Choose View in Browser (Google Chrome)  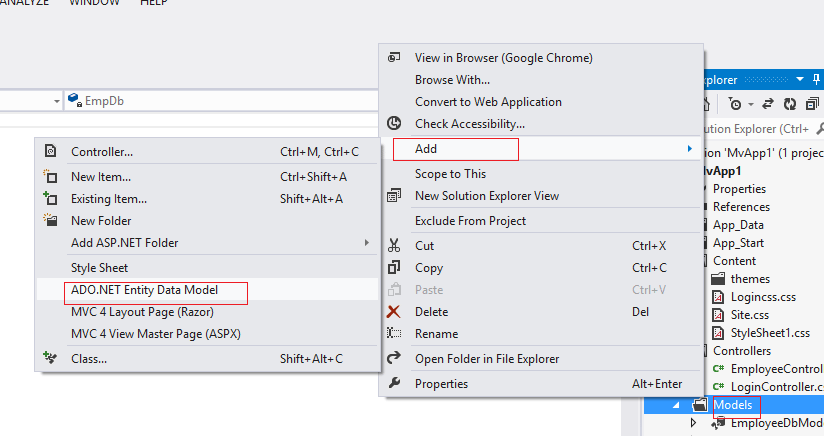click(503, 58)
